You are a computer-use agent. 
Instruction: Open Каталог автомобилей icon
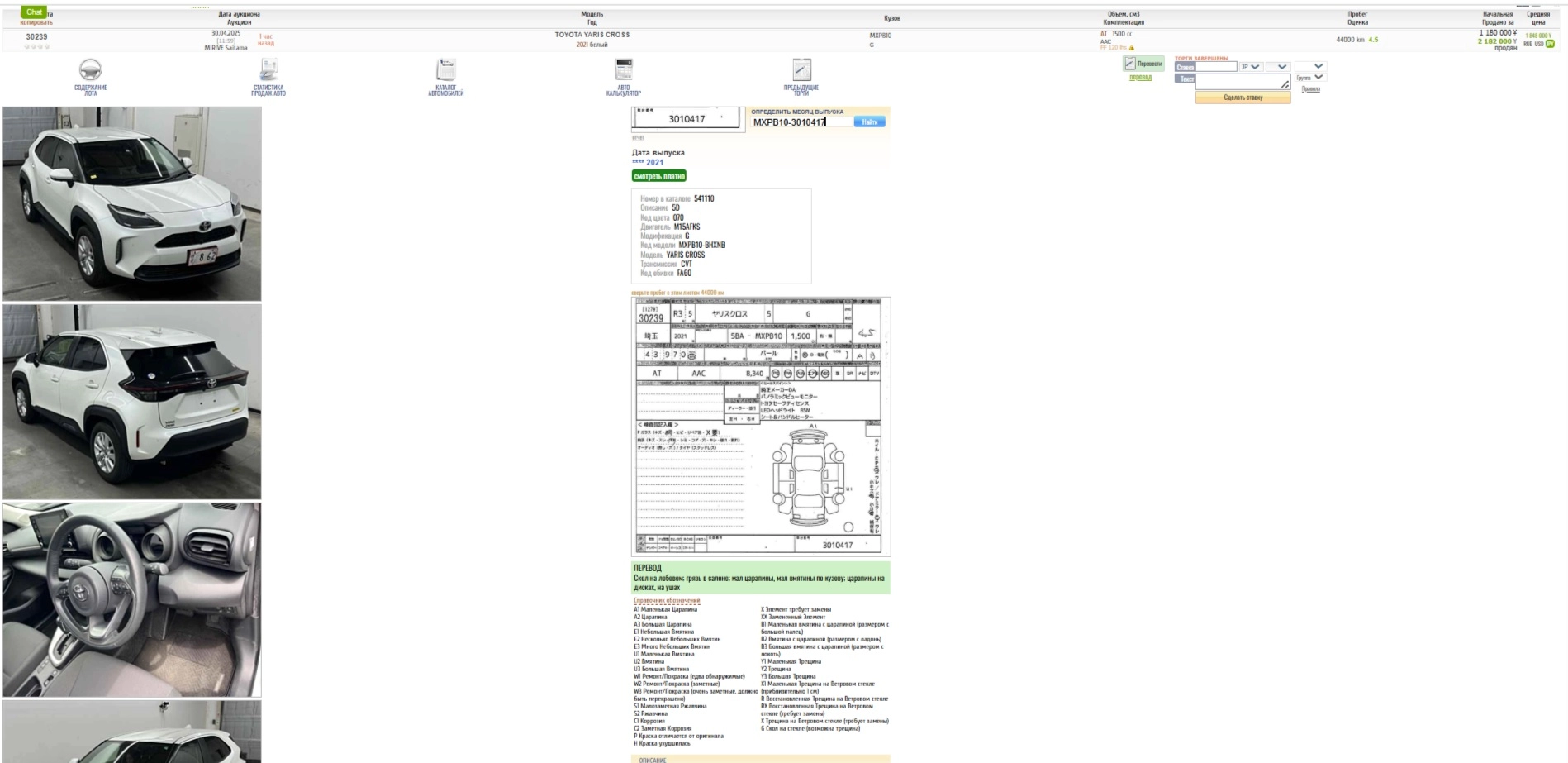[x=446, y=69]
